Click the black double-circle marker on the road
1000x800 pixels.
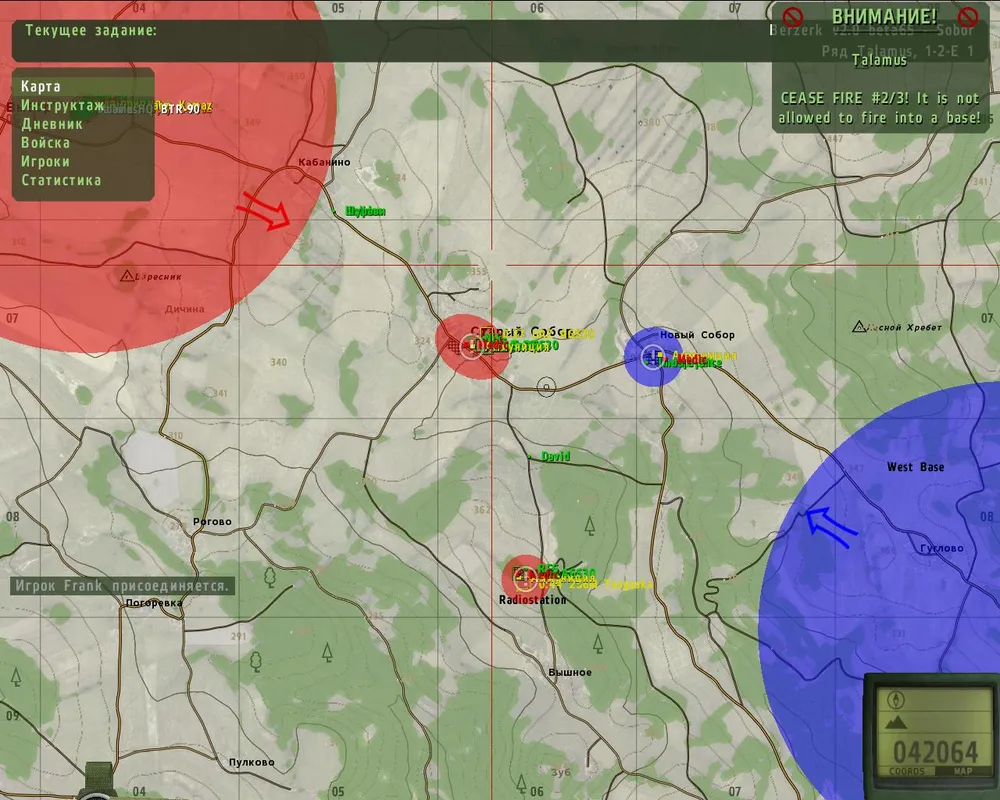coord(546,387)
